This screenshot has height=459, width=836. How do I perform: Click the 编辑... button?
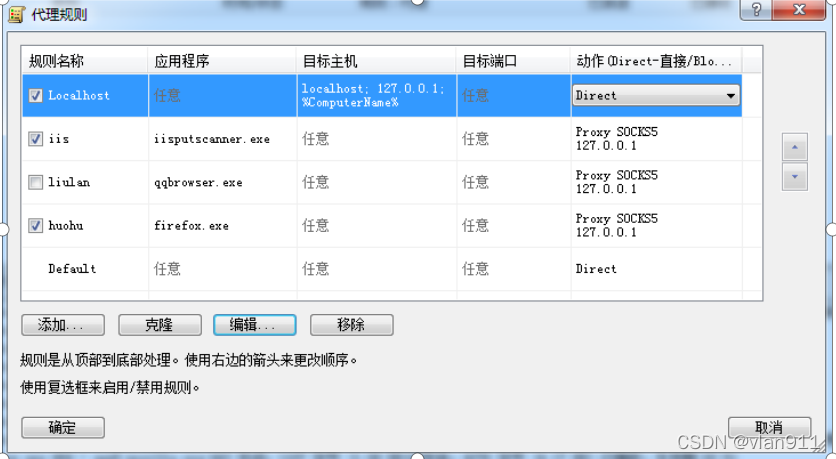coord(255,325)
